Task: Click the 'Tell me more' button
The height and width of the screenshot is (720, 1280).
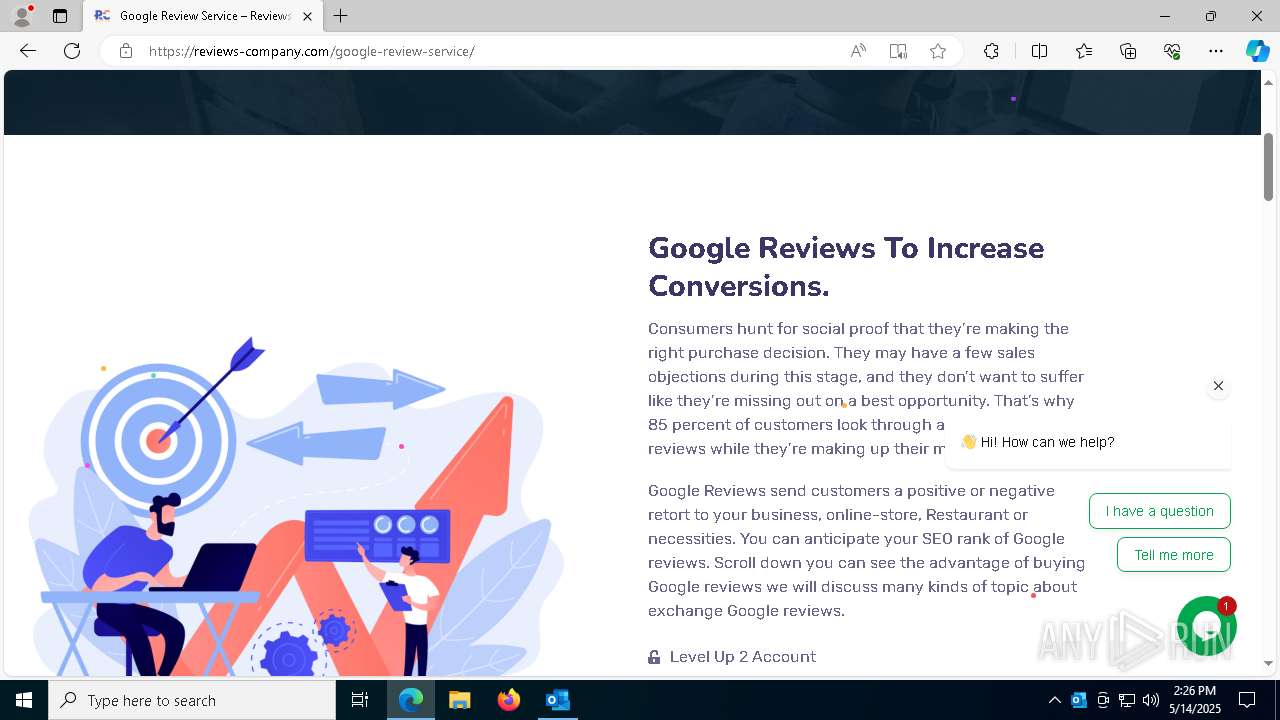Action: click(1173, 555)
